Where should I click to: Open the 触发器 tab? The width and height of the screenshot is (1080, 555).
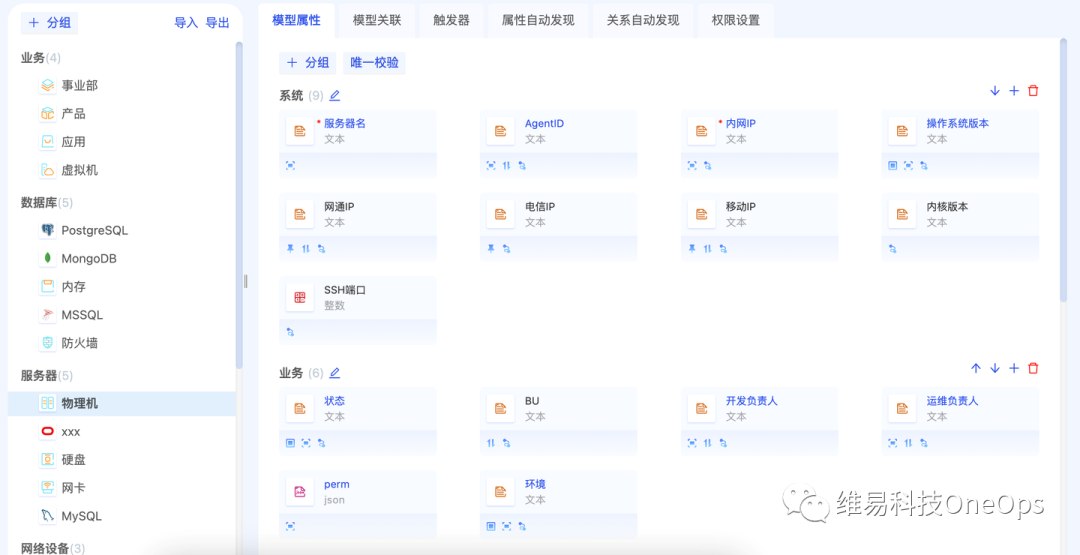click(x=452, y=20)
